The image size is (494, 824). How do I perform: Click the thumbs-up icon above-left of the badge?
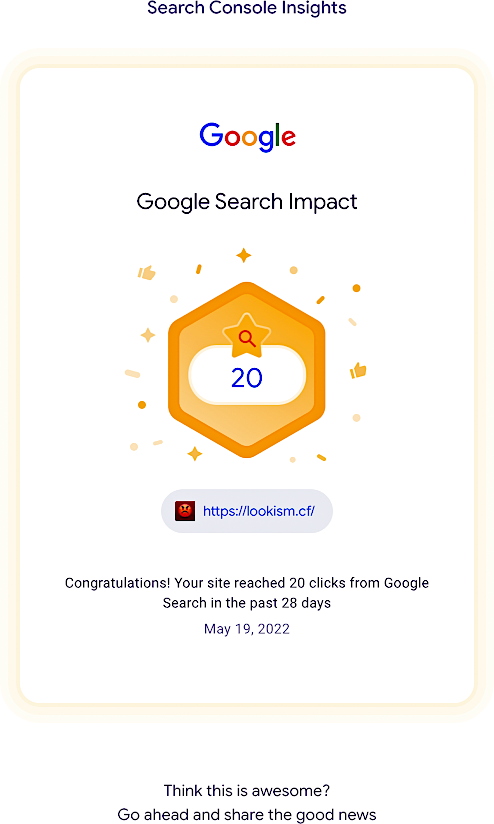(147, 273)
